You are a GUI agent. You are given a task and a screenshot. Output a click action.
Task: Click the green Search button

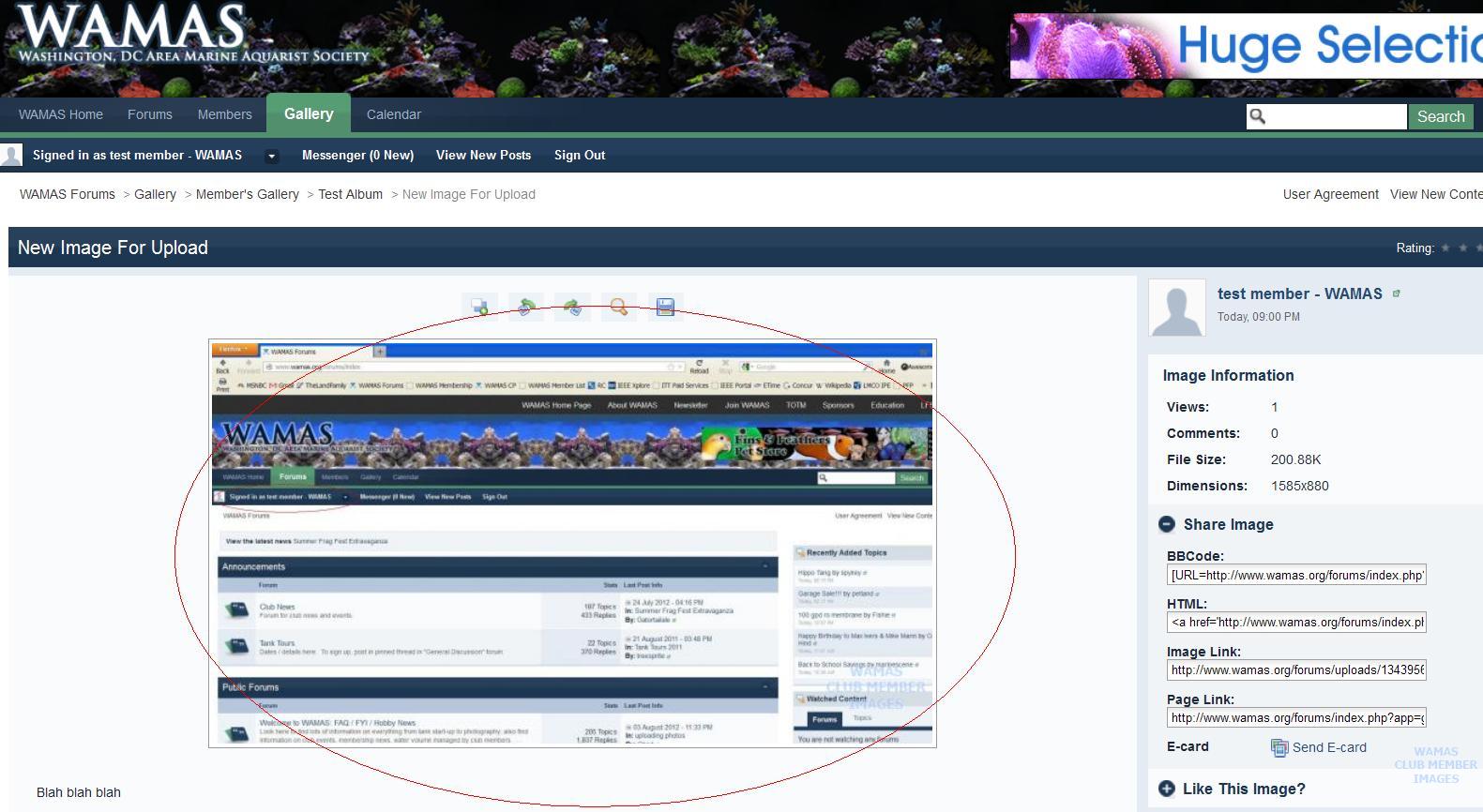click(x=1441, y=116)
